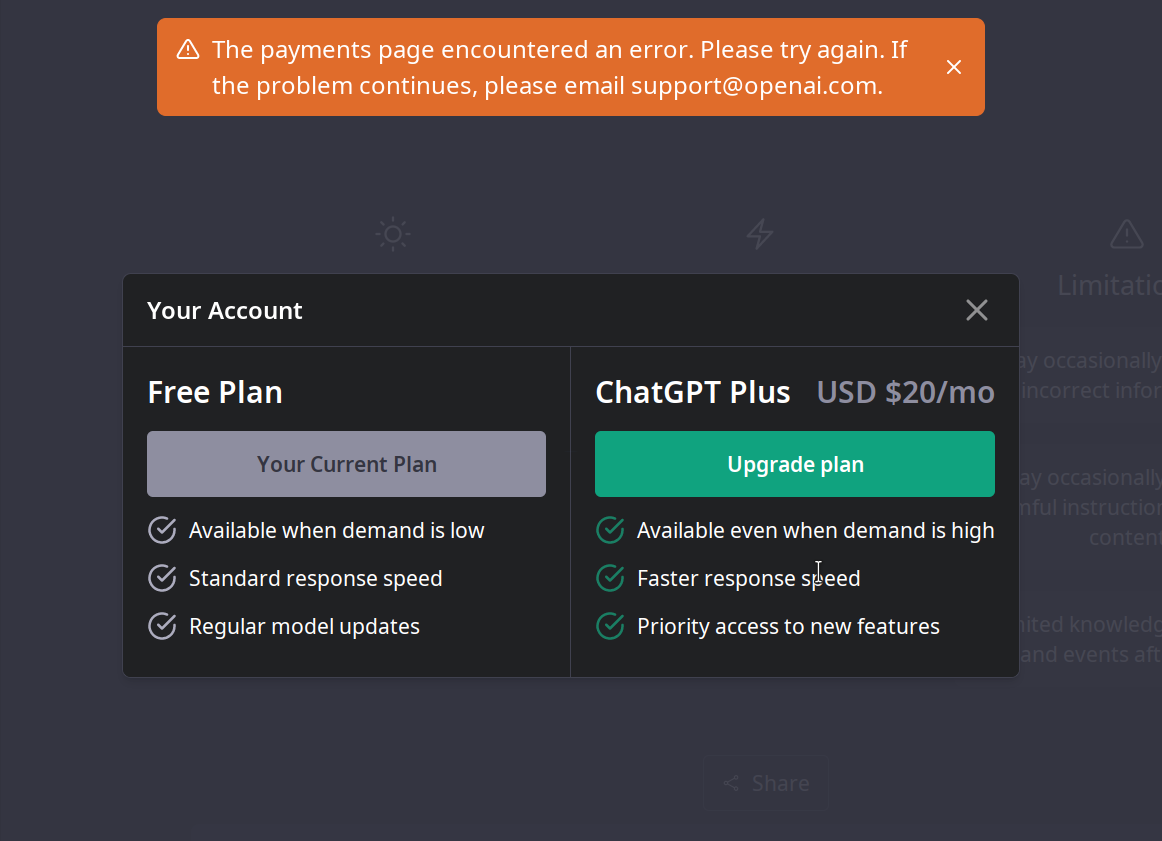Click checkmark next to Standard response speed
1162x841 pixels.
point(162,578)
